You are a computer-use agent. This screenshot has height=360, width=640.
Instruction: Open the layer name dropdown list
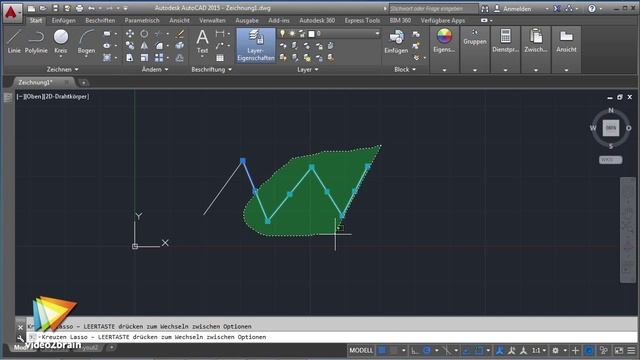pyautogui.click(x=377, y=33)
